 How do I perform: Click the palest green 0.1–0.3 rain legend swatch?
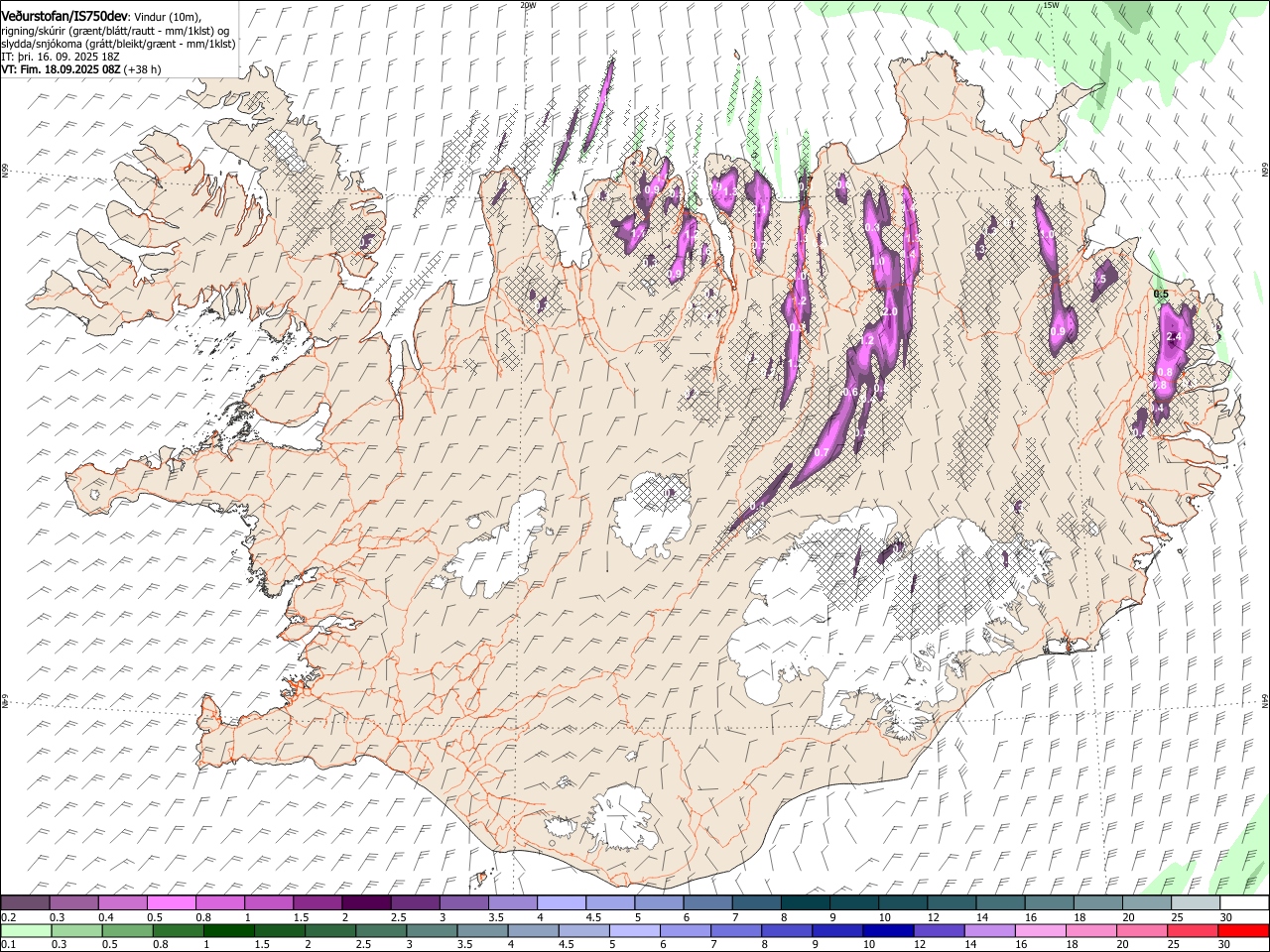tap(26, 931)
